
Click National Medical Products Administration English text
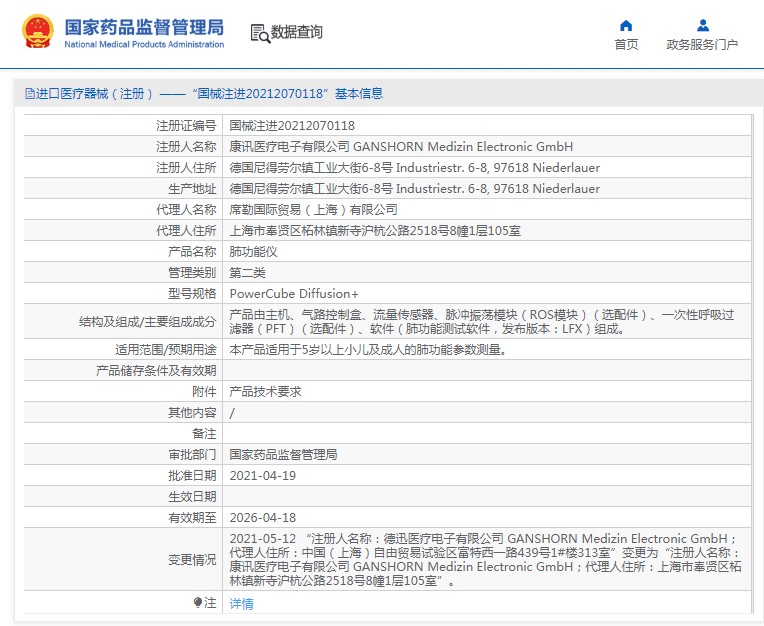pyautogui.click(x=144, y=45)
